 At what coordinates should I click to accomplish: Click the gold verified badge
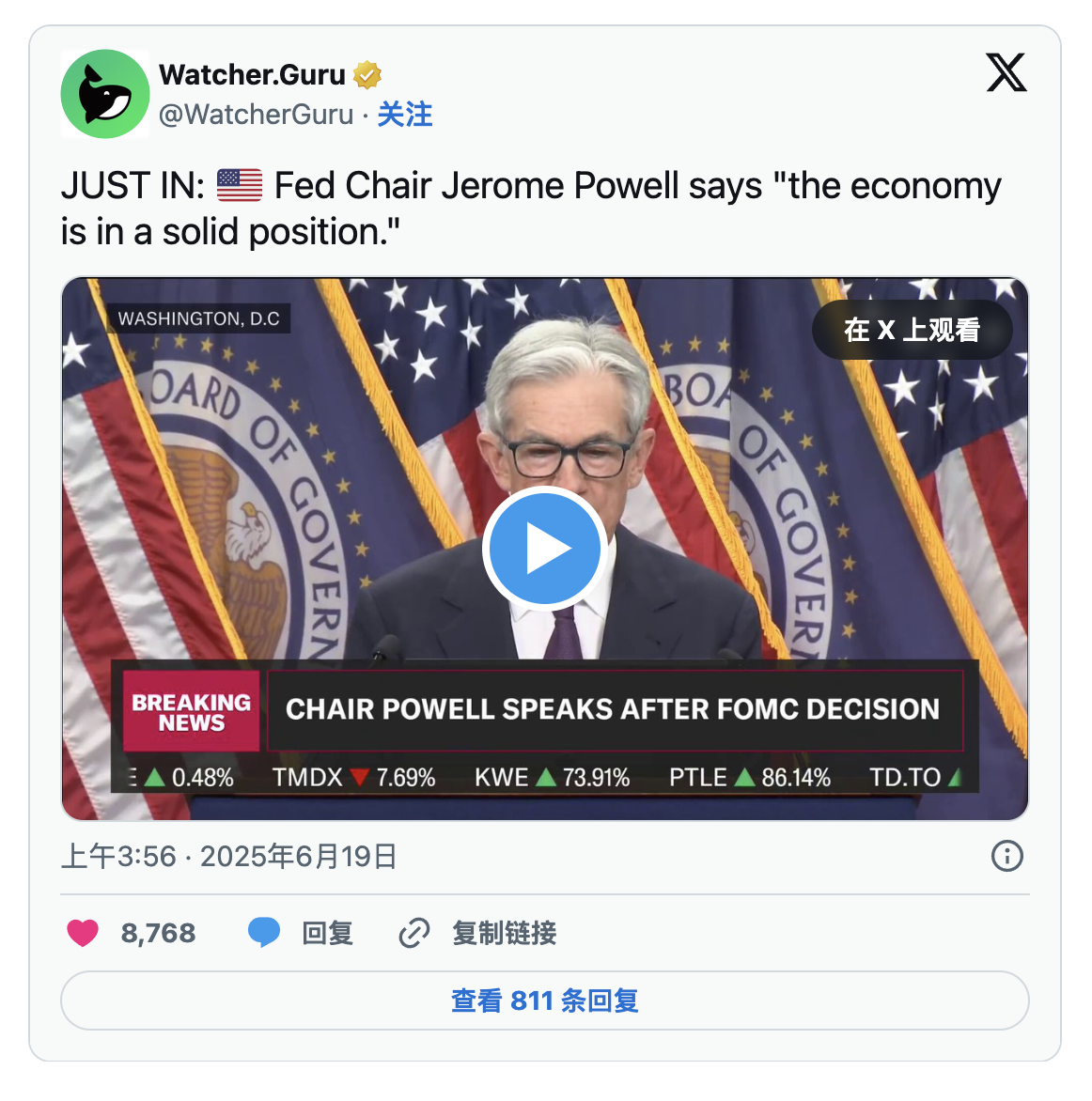[x=367, y=74]
